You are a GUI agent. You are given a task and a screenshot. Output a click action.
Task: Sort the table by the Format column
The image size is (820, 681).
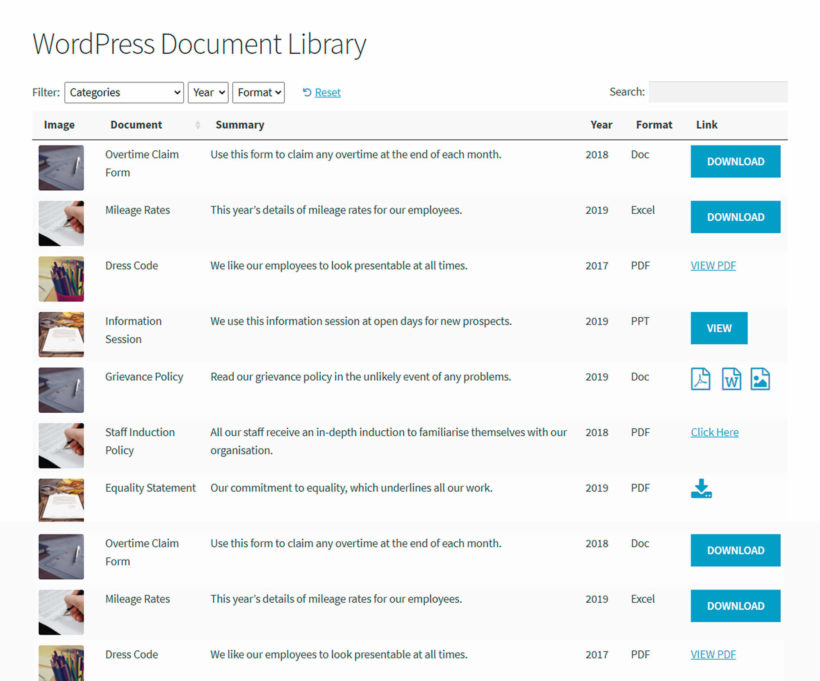click(654, 124)
